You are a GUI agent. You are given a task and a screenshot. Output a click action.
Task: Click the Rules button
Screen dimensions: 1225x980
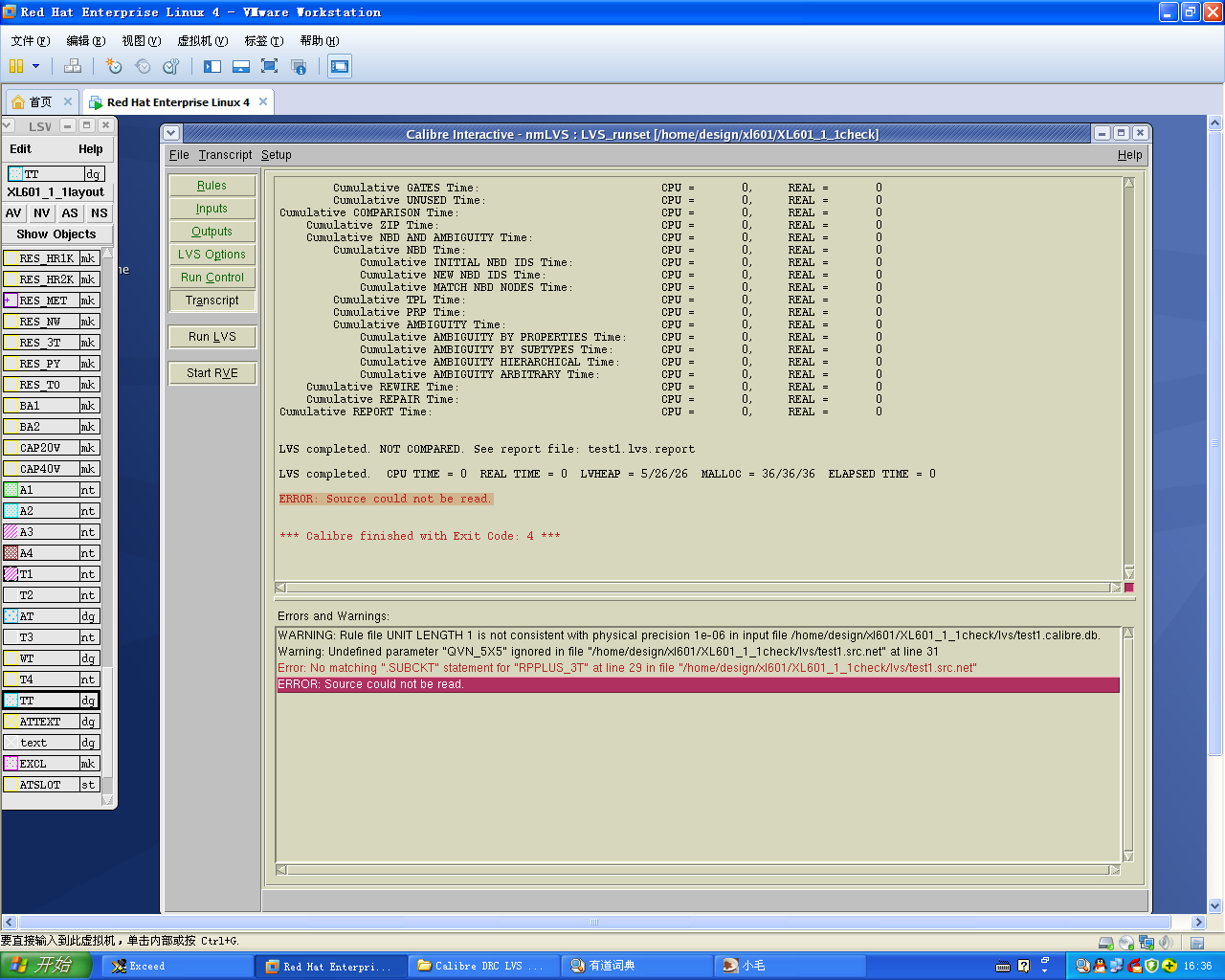(x=212, y=186)
